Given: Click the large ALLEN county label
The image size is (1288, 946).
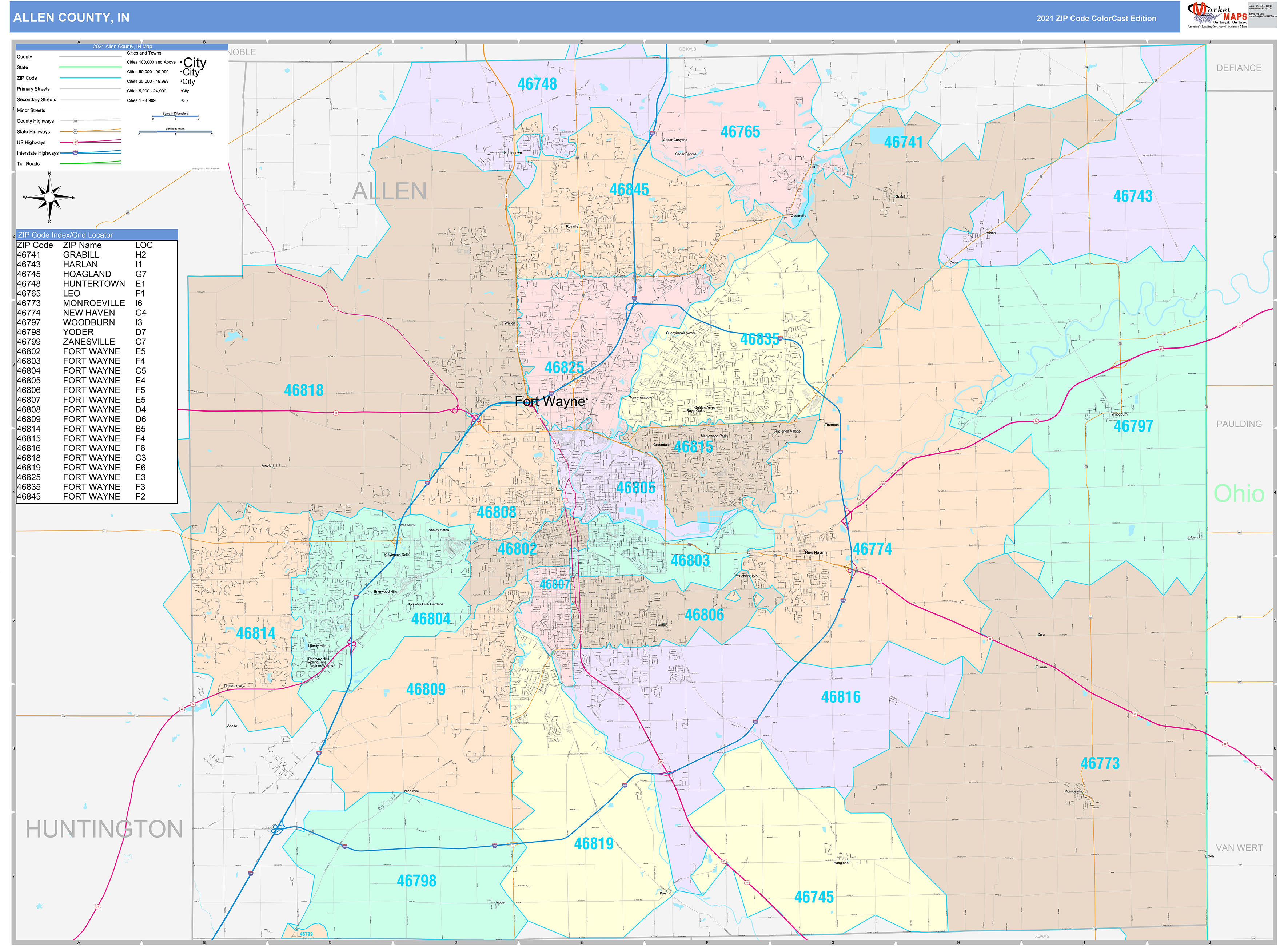Looking at the screenshot, I should point(389,191).
